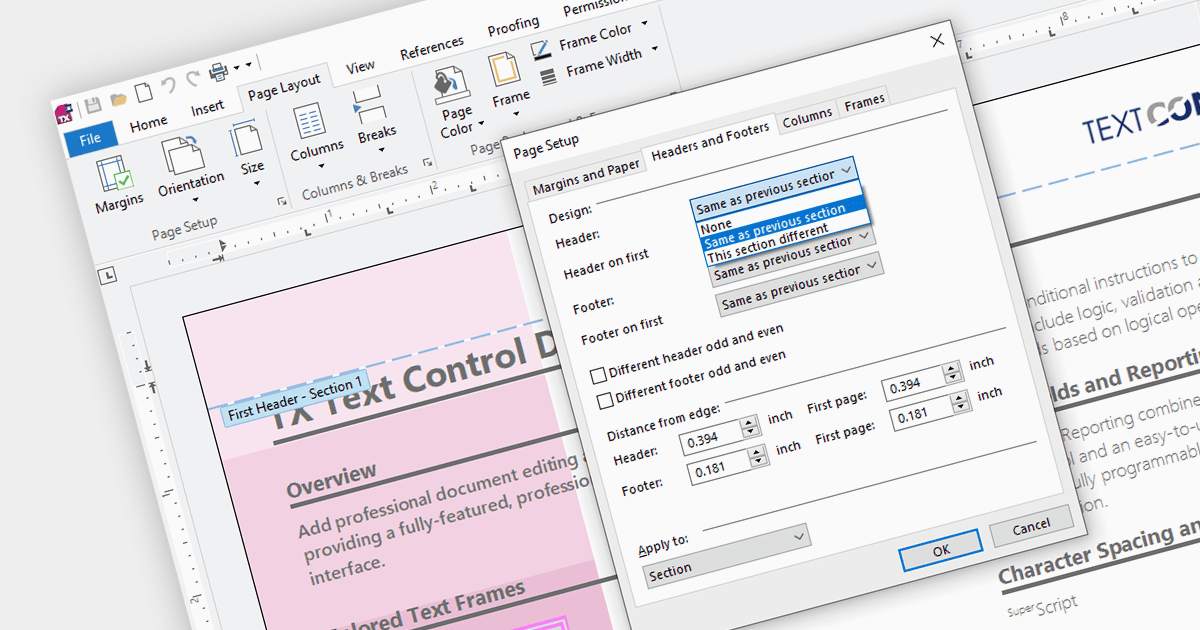Expand the Header design dropdown arrow
Viewport: 1200px width, 630px height.
click(846, 171)
